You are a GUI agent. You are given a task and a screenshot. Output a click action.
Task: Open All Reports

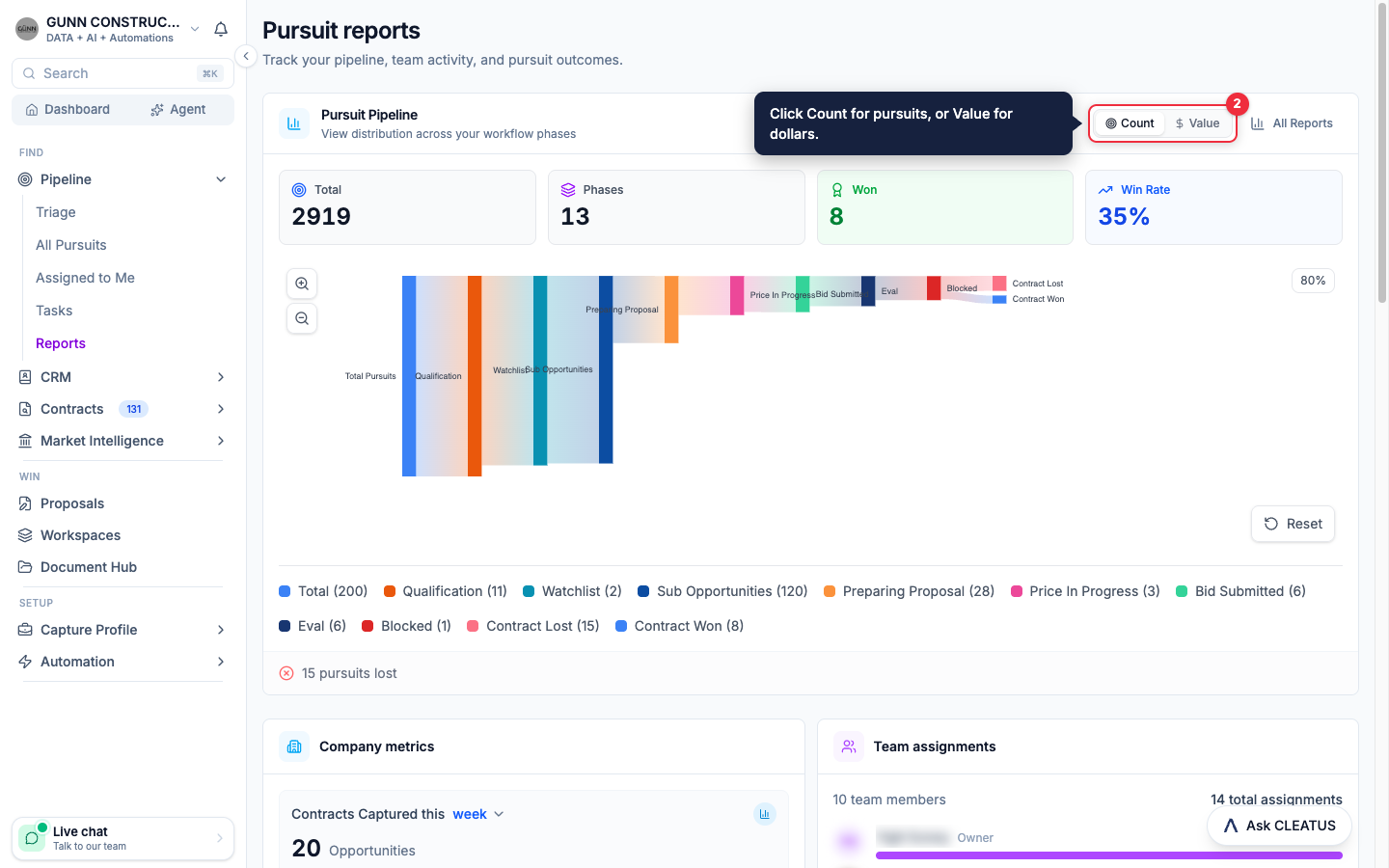[1292, 123]
